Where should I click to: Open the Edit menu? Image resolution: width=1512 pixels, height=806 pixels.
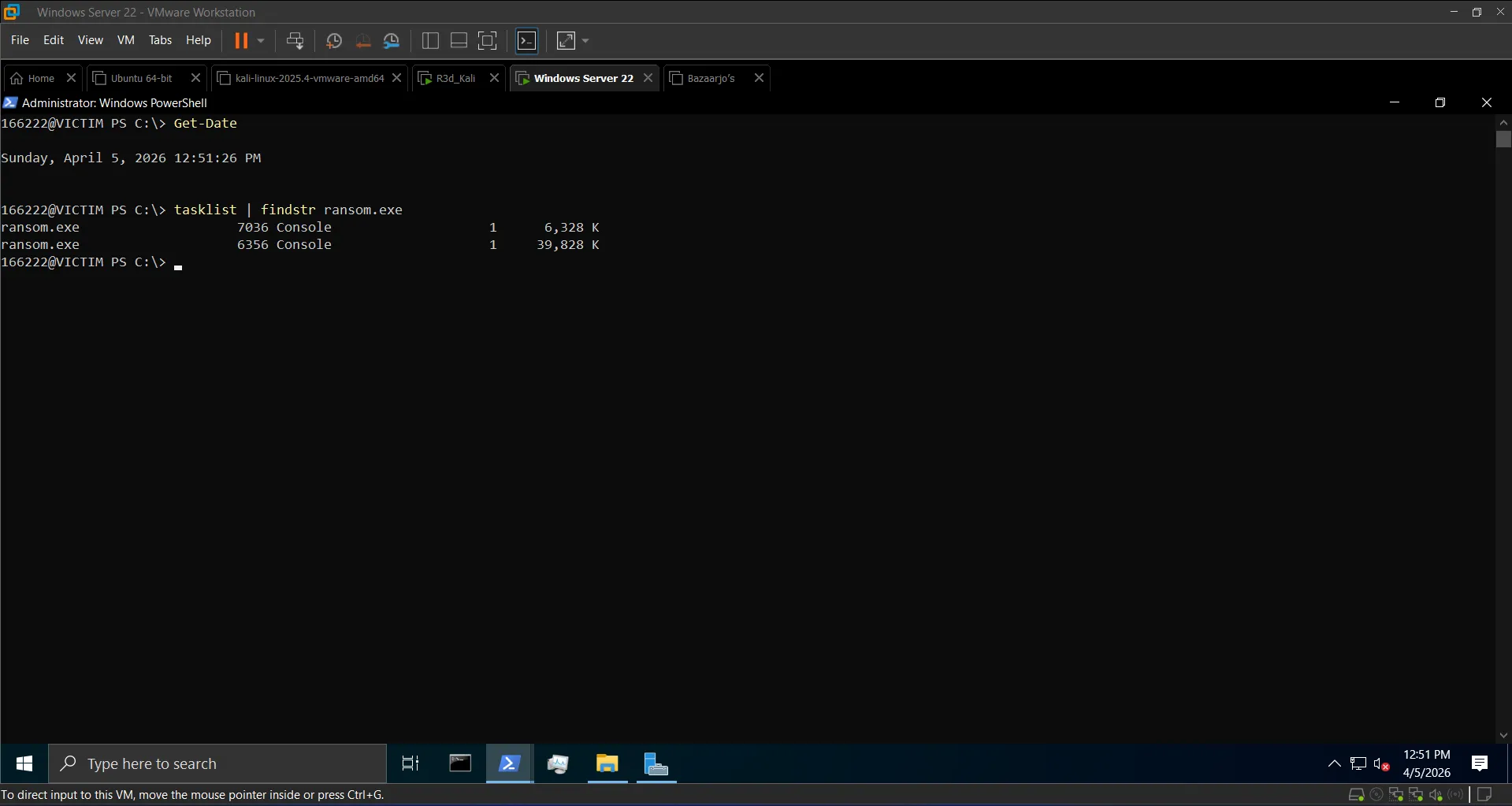[x=54, y=40]
